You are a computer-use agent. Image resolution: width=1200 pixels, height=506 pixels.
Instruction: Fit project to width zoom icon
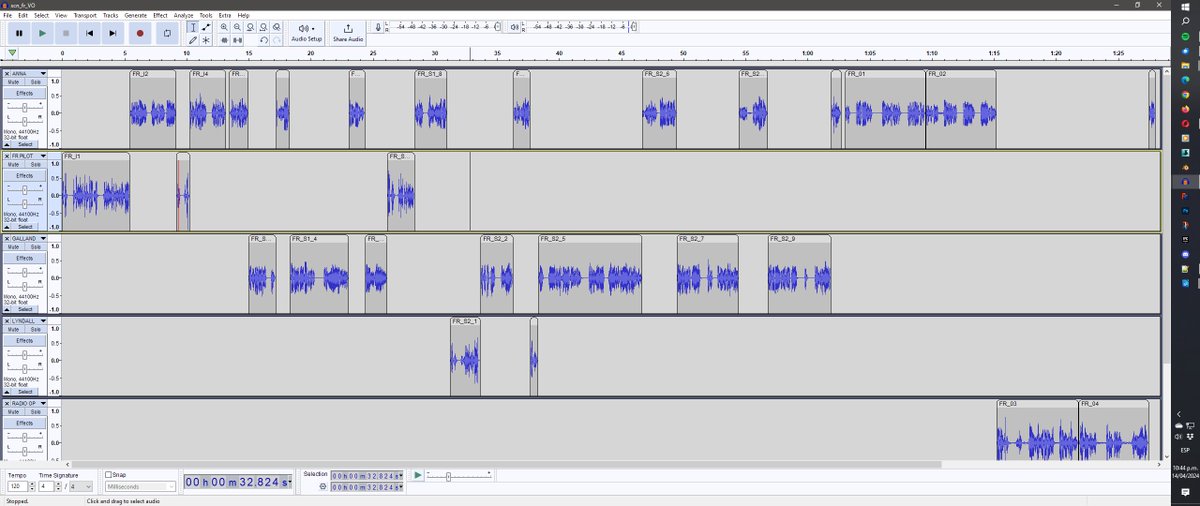(262, 27)
